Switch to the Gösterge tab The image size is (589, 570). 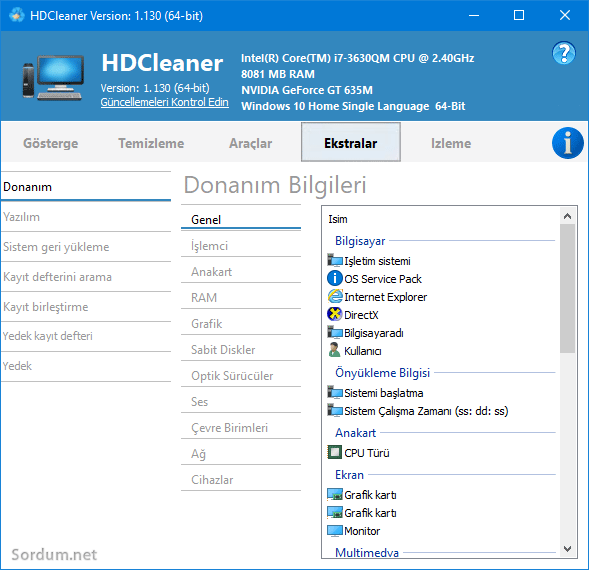pyautogui.click(x=51, y=143)
